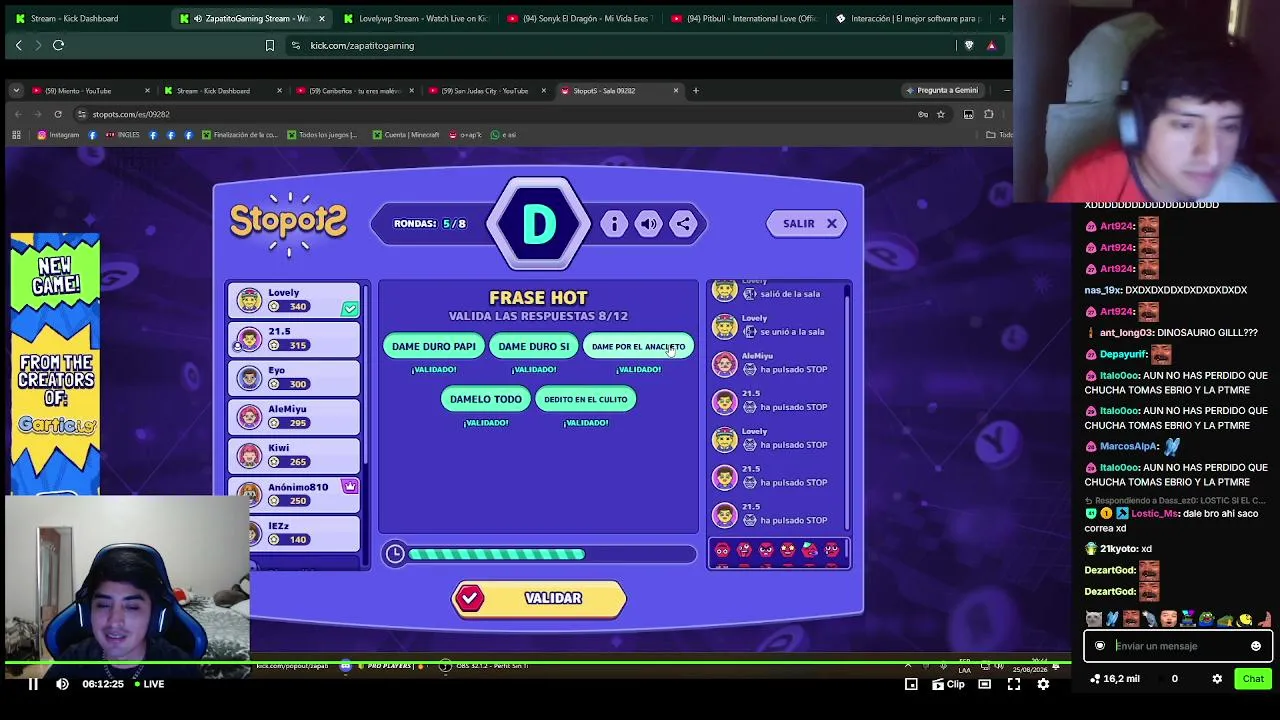Mute the Kick stream volume
Viewport: 1280px width, 720px height.
[62, 684]
